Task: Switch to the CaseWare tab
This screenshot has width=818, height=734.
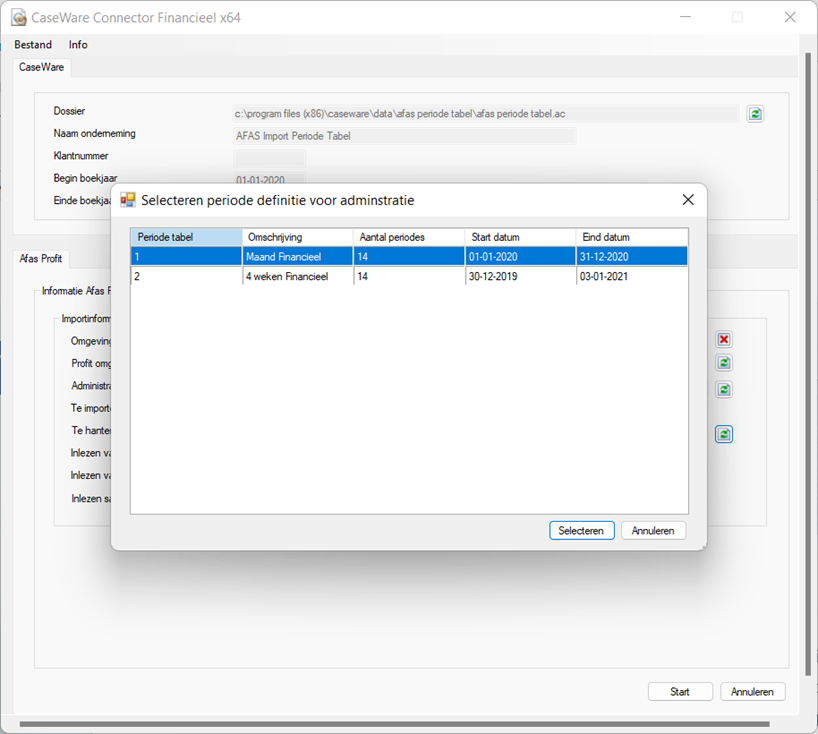Action: pos(42,67)
